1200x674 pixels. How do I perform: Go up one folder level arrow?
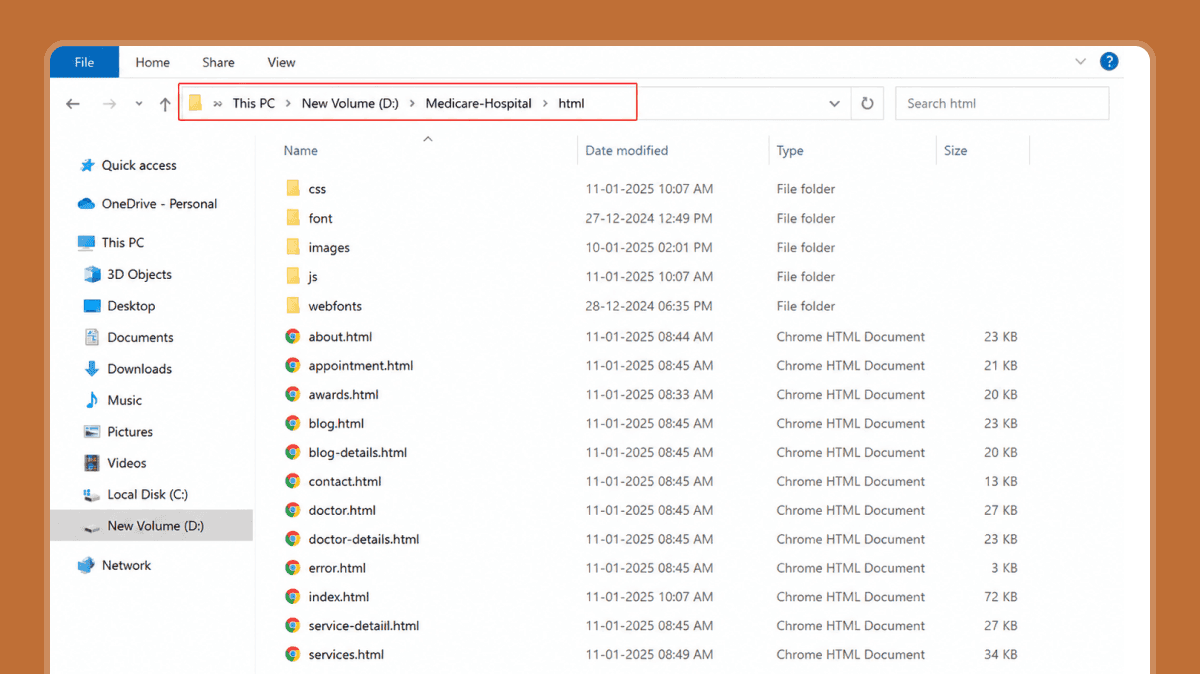(165, 104)
